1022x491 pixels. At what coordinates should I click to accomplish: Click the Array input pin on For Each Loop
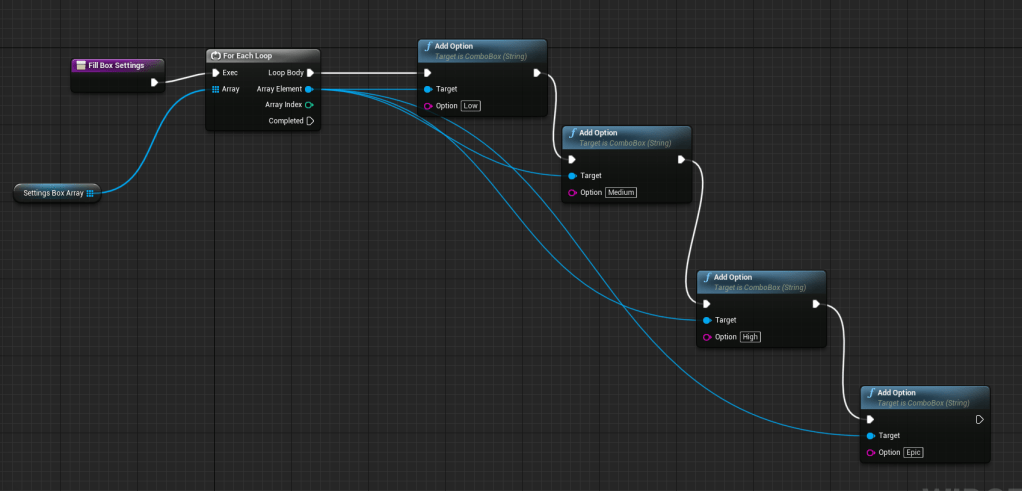215,89
